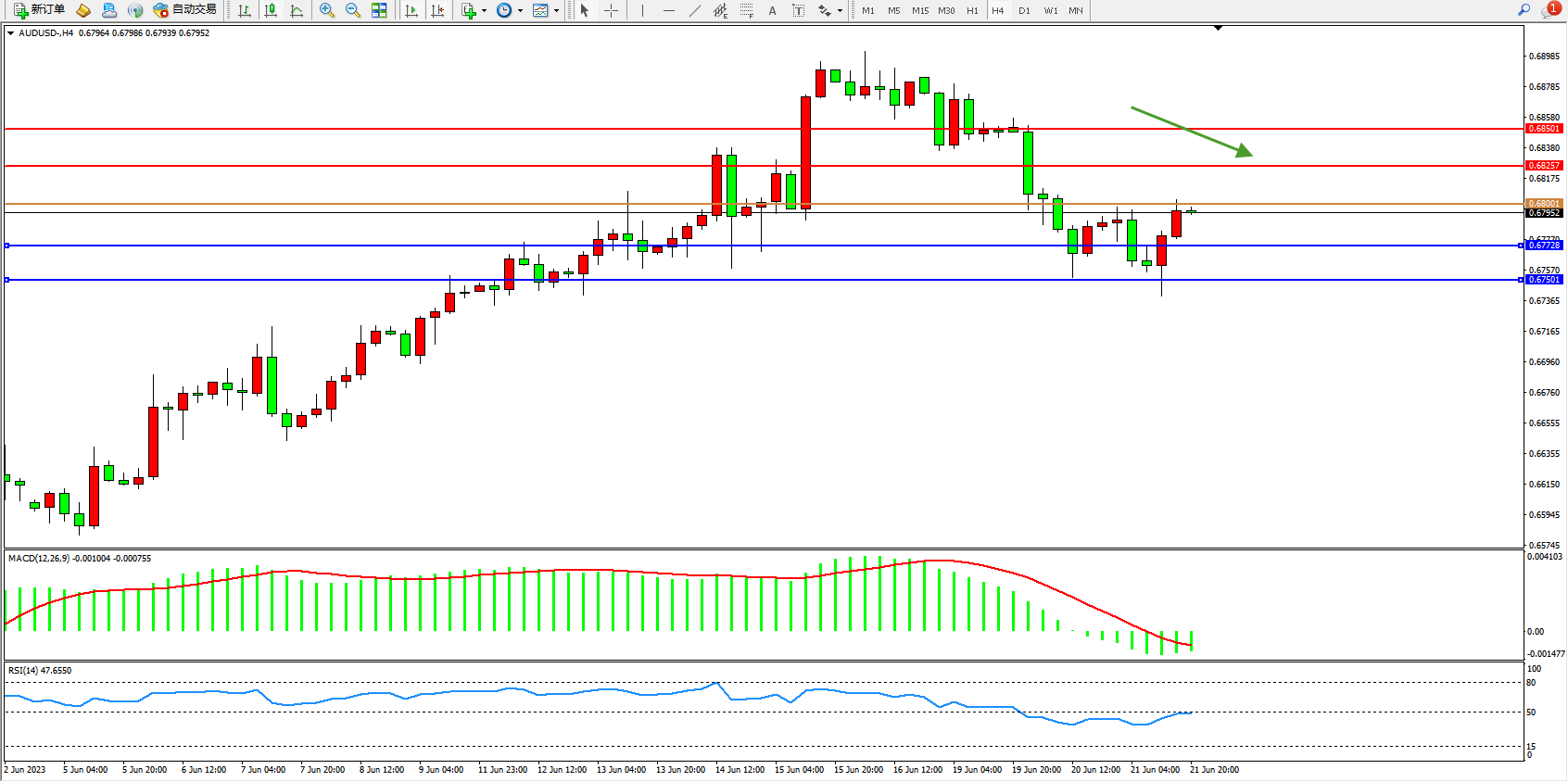Expand the periodicity clock dropdown
Image resolution: width=1568 pixels, height=782 pixels.
point(520,11)
